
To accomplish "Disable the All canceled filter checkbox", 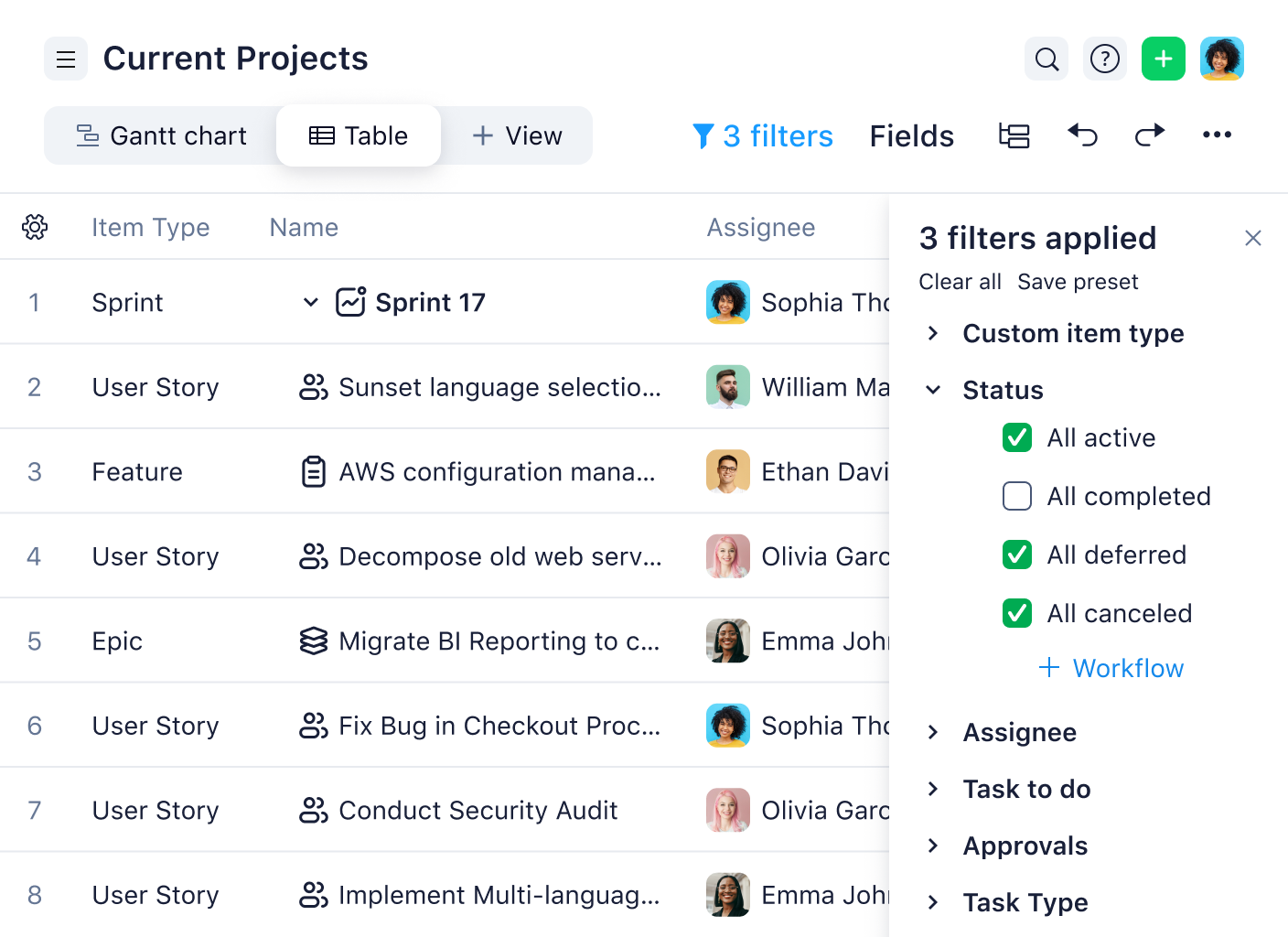I will [1016, 613].
